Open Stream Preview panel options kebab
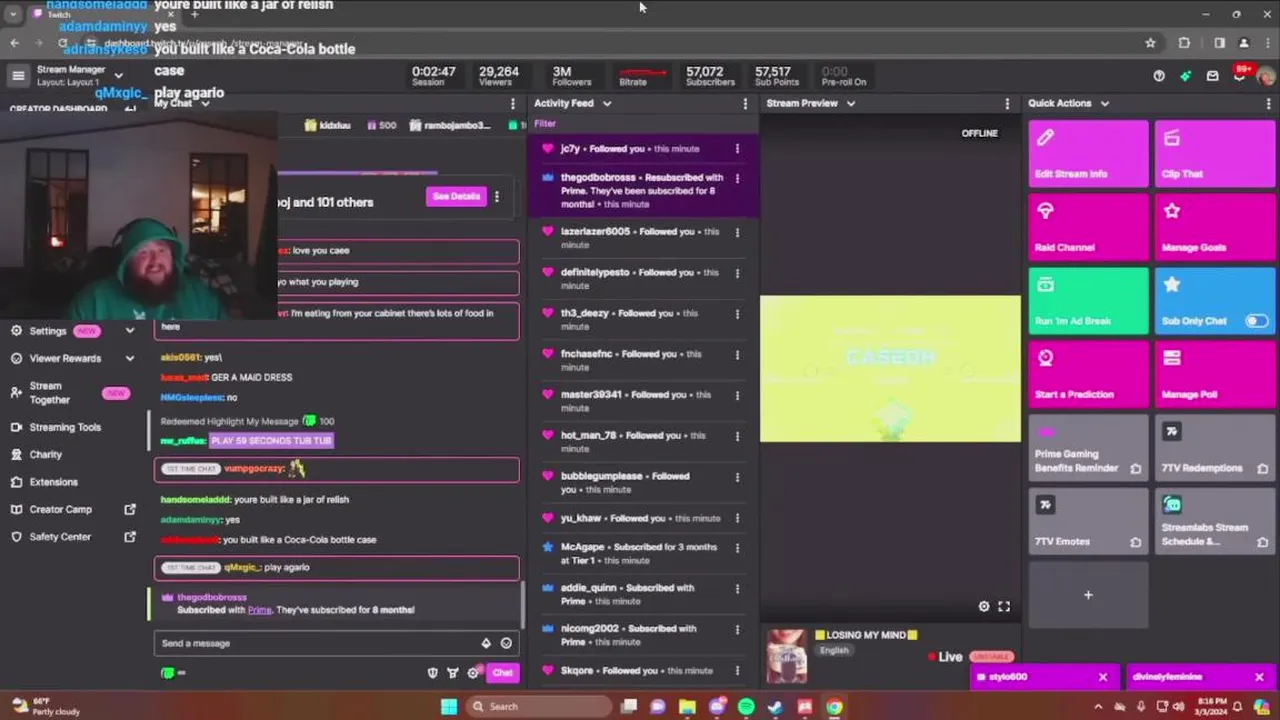The width and height of the screenshot is (1280, 720). 1007,104
